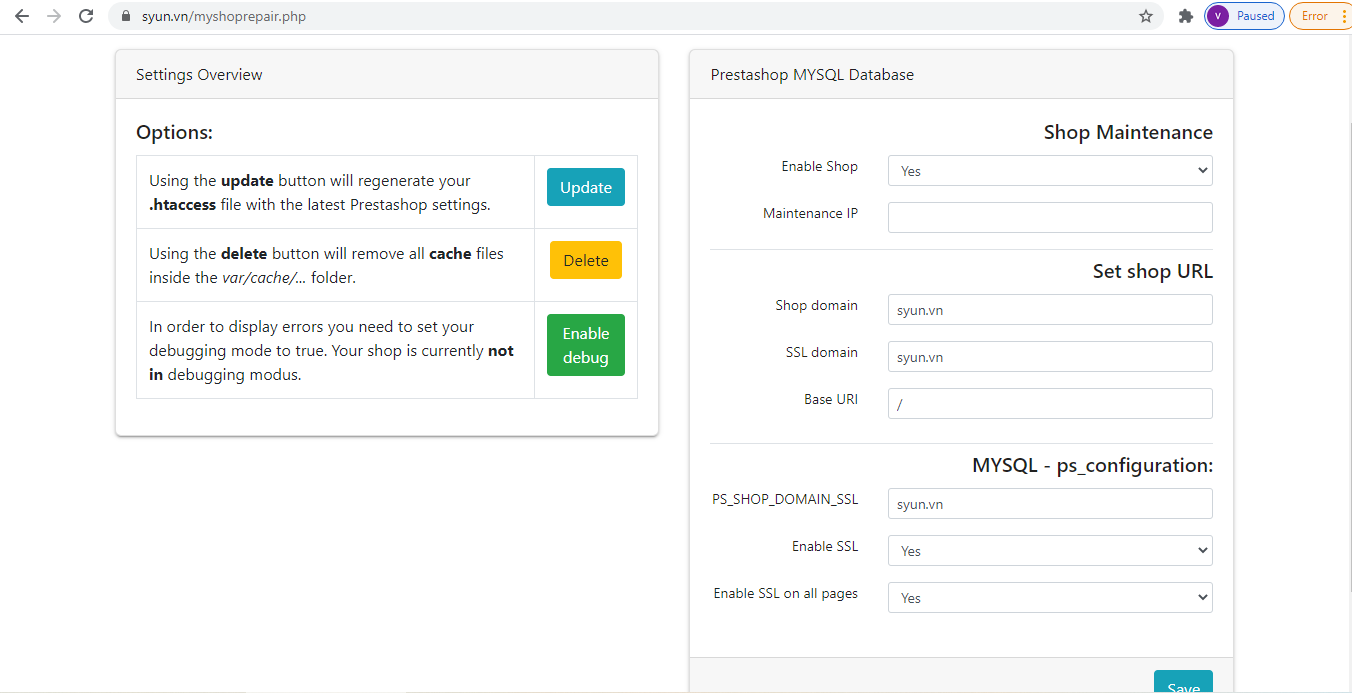Expand the Enable SSL dropdown
This screenshot has width=1352, height=693.
1050,551
